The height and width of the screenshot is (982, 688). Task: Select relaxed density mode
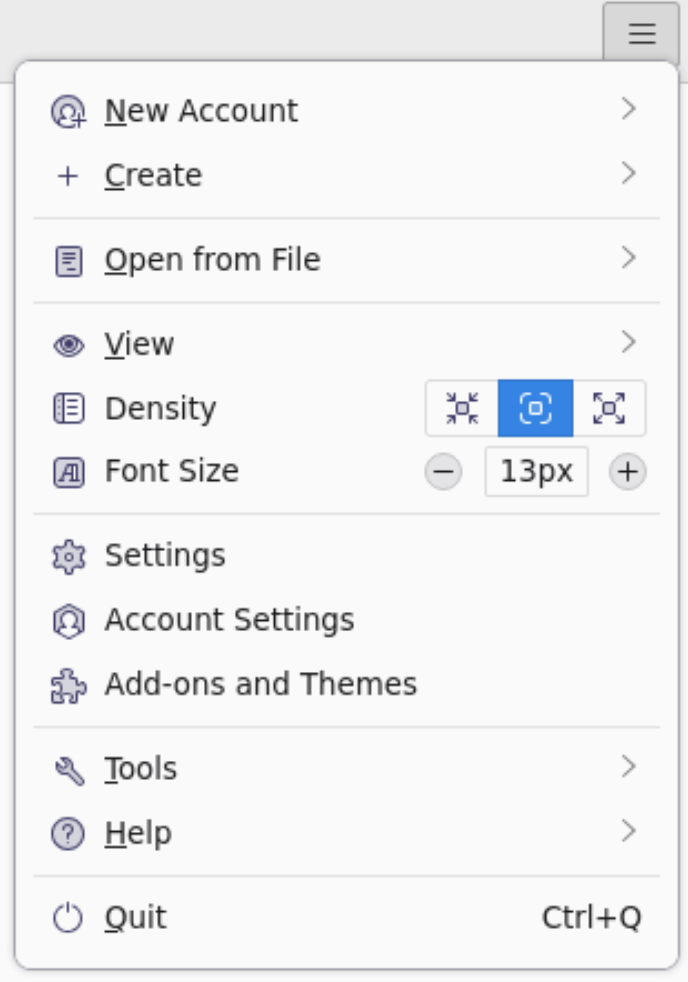609,408
